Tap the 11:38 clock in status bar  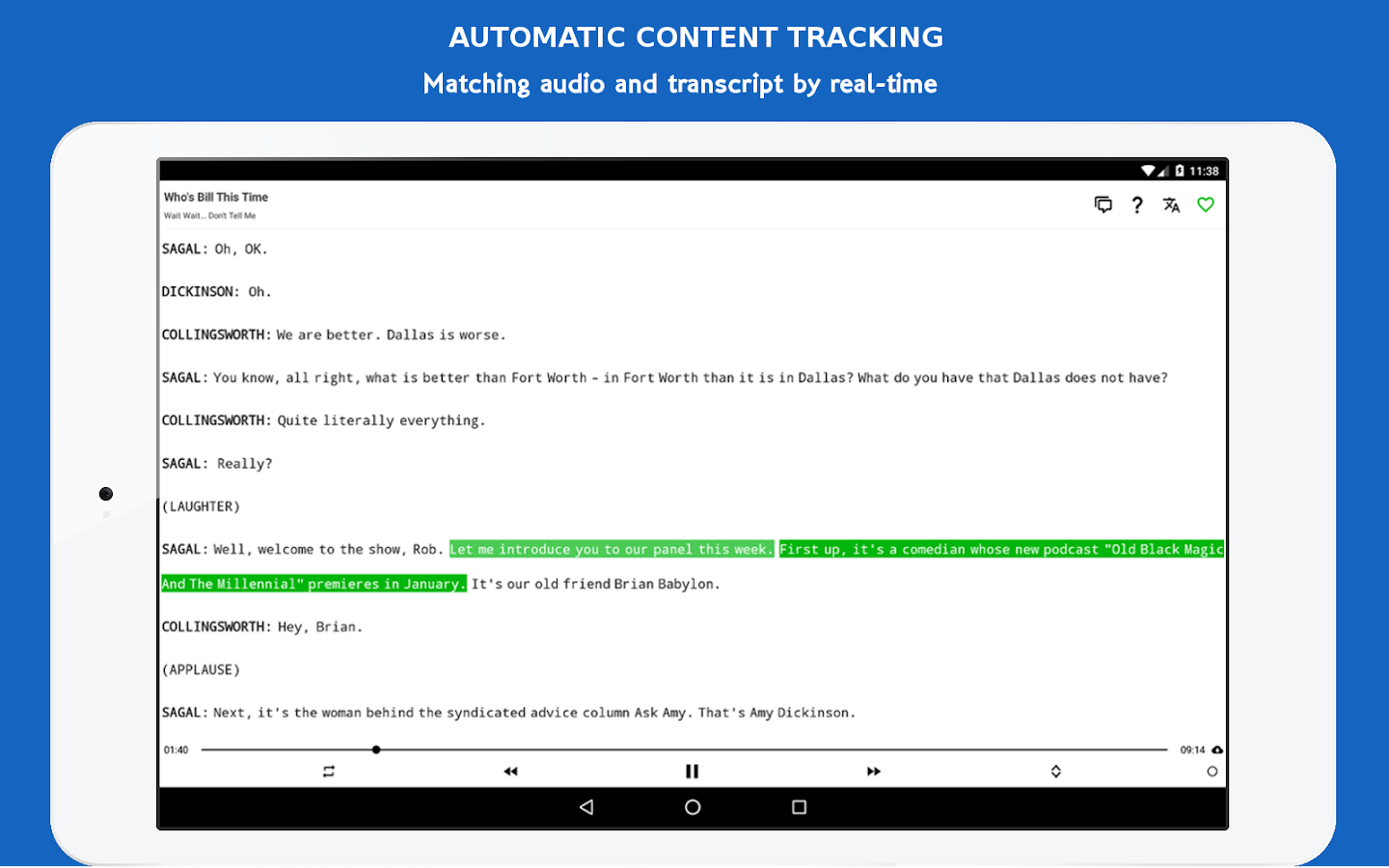pyautogui.click(x=1204, y=171)
